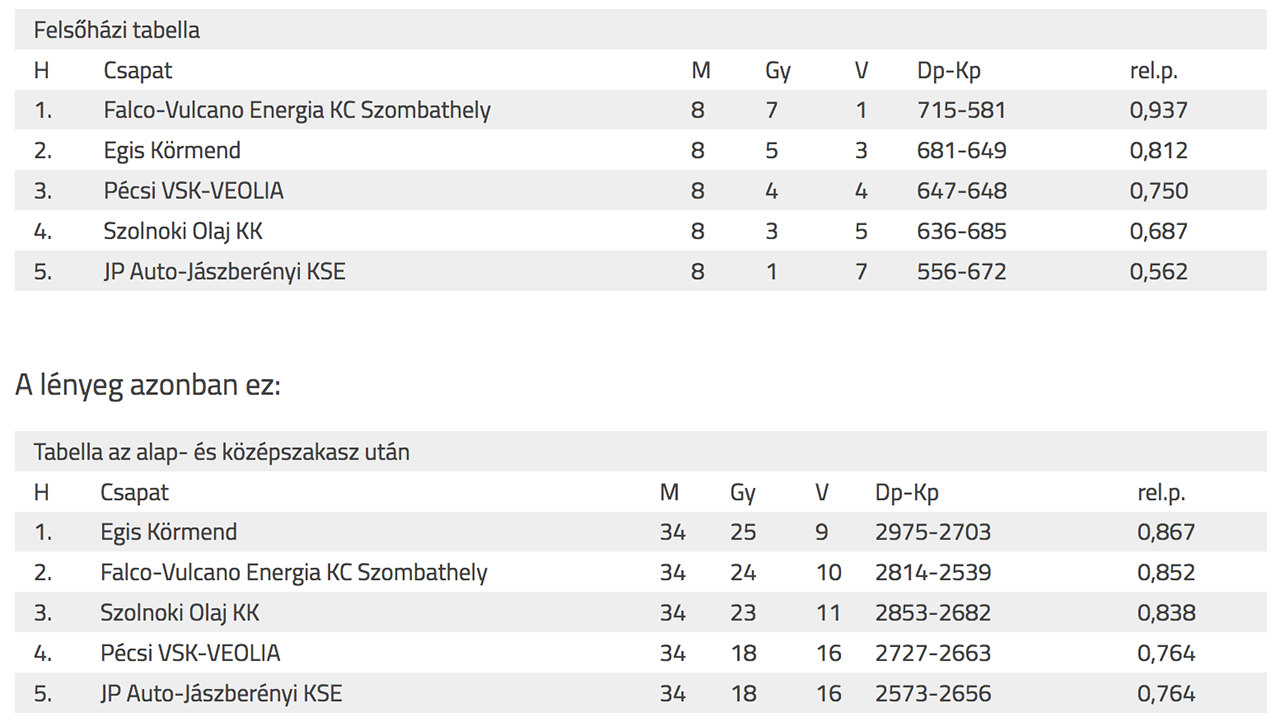Pick JP Auto-Jászberényi KSE in upper table
Image resolution: width=1280 pixels, height=722 pixels.
pyautogui.click(x=224, y=271)
